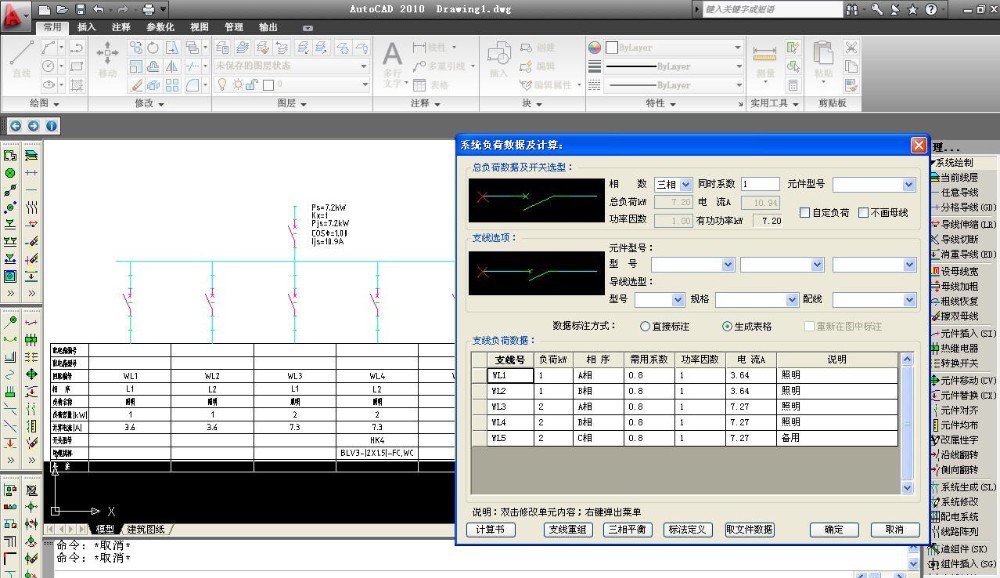1000x578 pixels.
Task: Open the 视图 ribbon tab
Action: (199, 27)
